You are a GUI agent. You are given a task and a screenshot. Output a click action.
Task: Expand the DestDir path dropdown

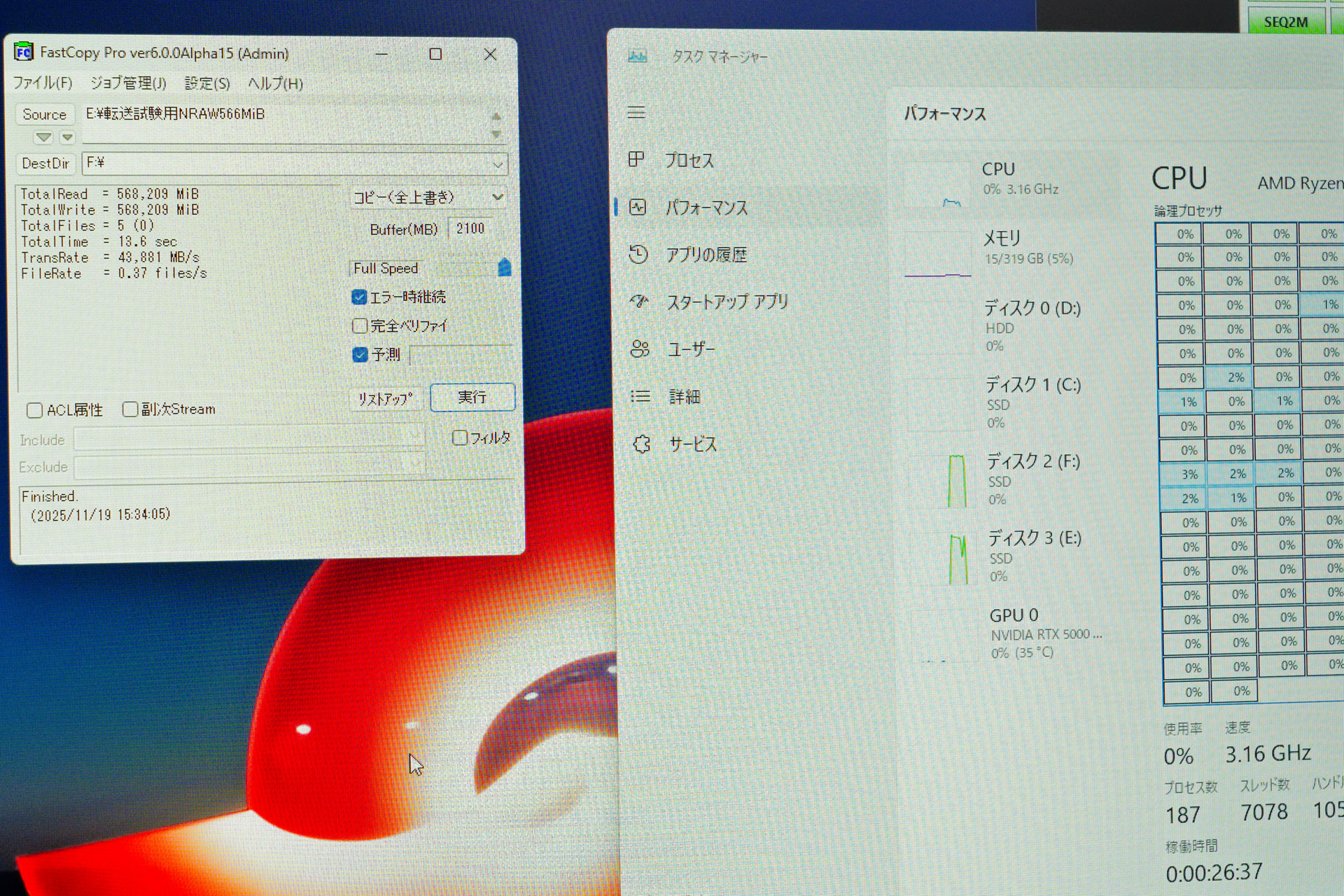(497, 164)
